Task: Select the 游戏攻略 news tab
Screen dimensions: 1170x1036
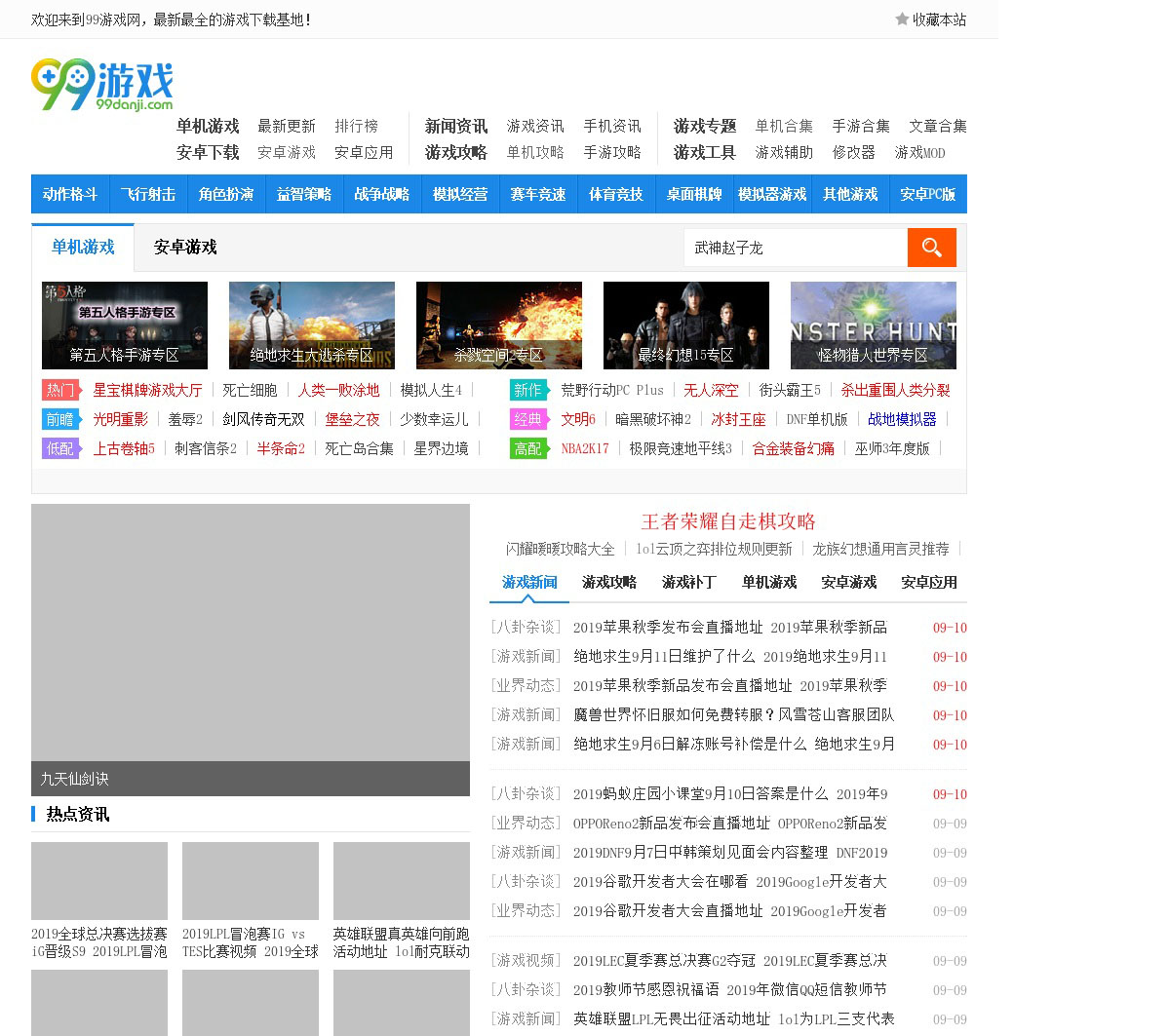Action: pos(609,582)
